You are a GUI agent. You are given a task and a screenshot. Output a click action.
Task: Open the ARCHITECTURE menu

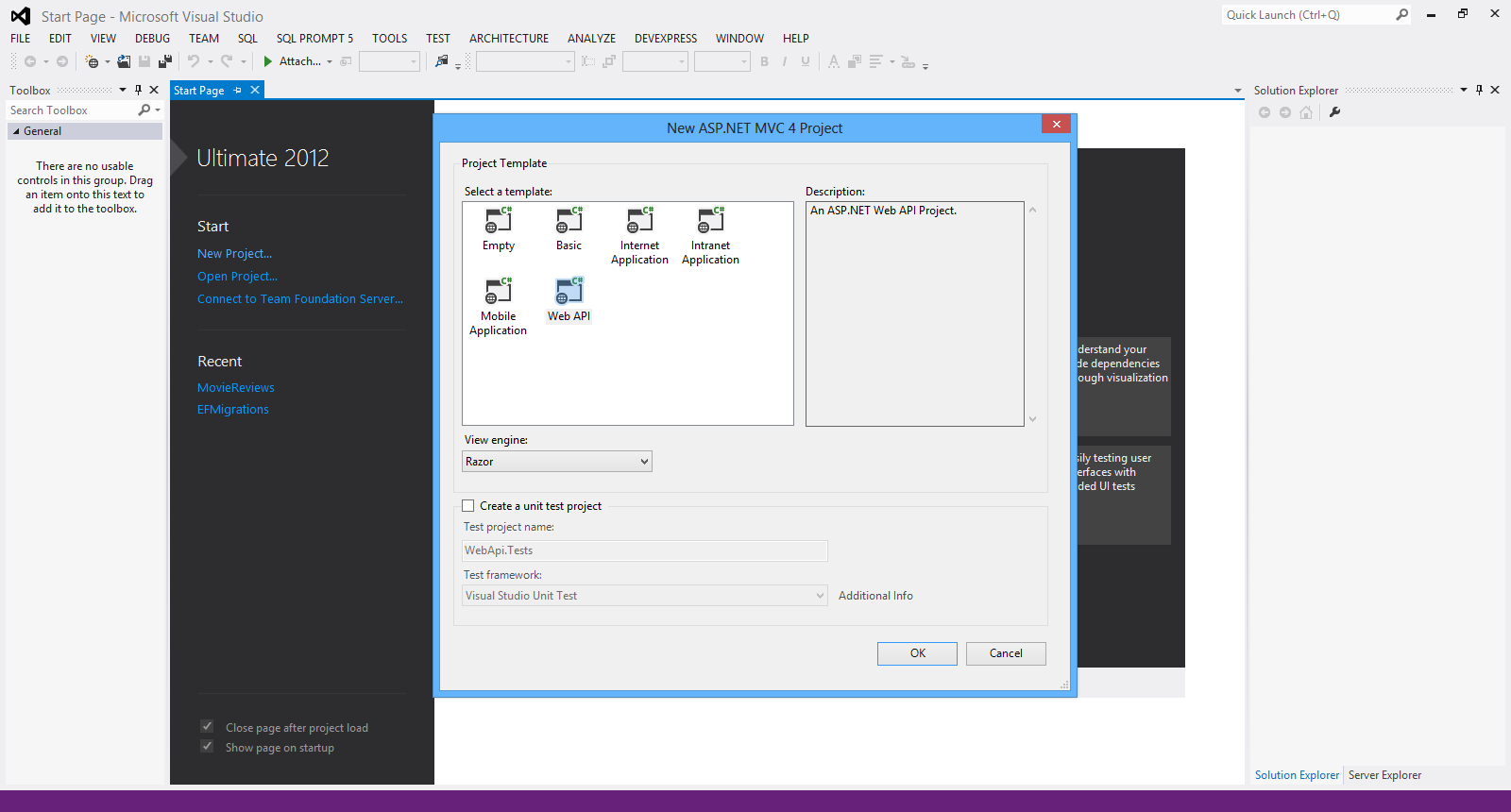tap(509, 39)
